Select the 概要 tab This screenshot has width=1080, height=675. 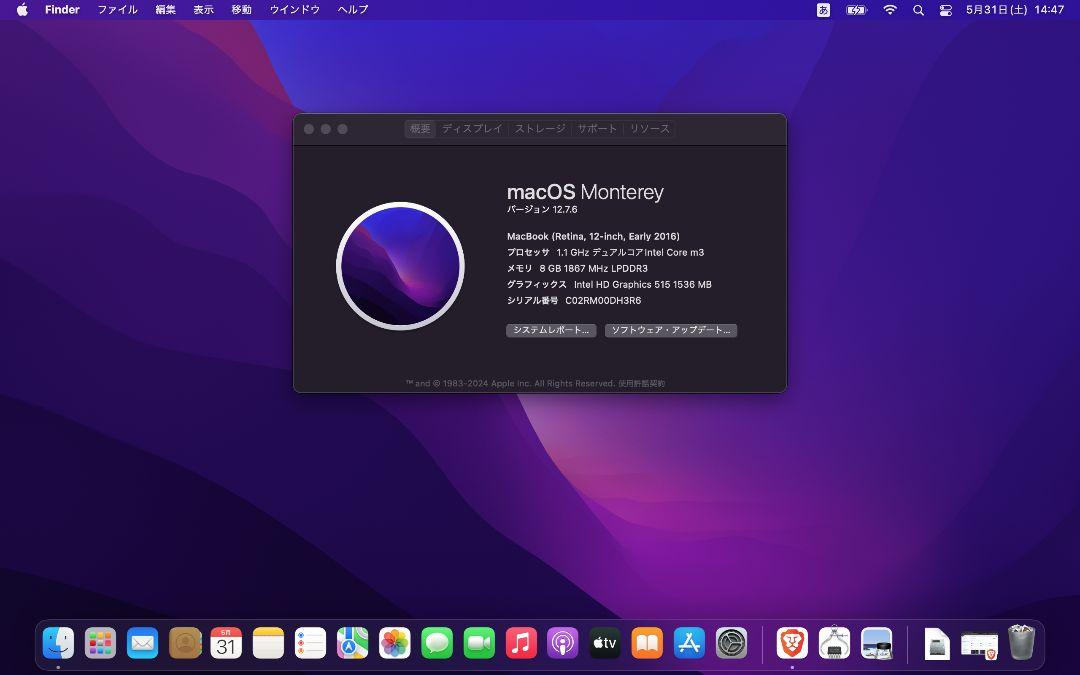pos(420,129)
